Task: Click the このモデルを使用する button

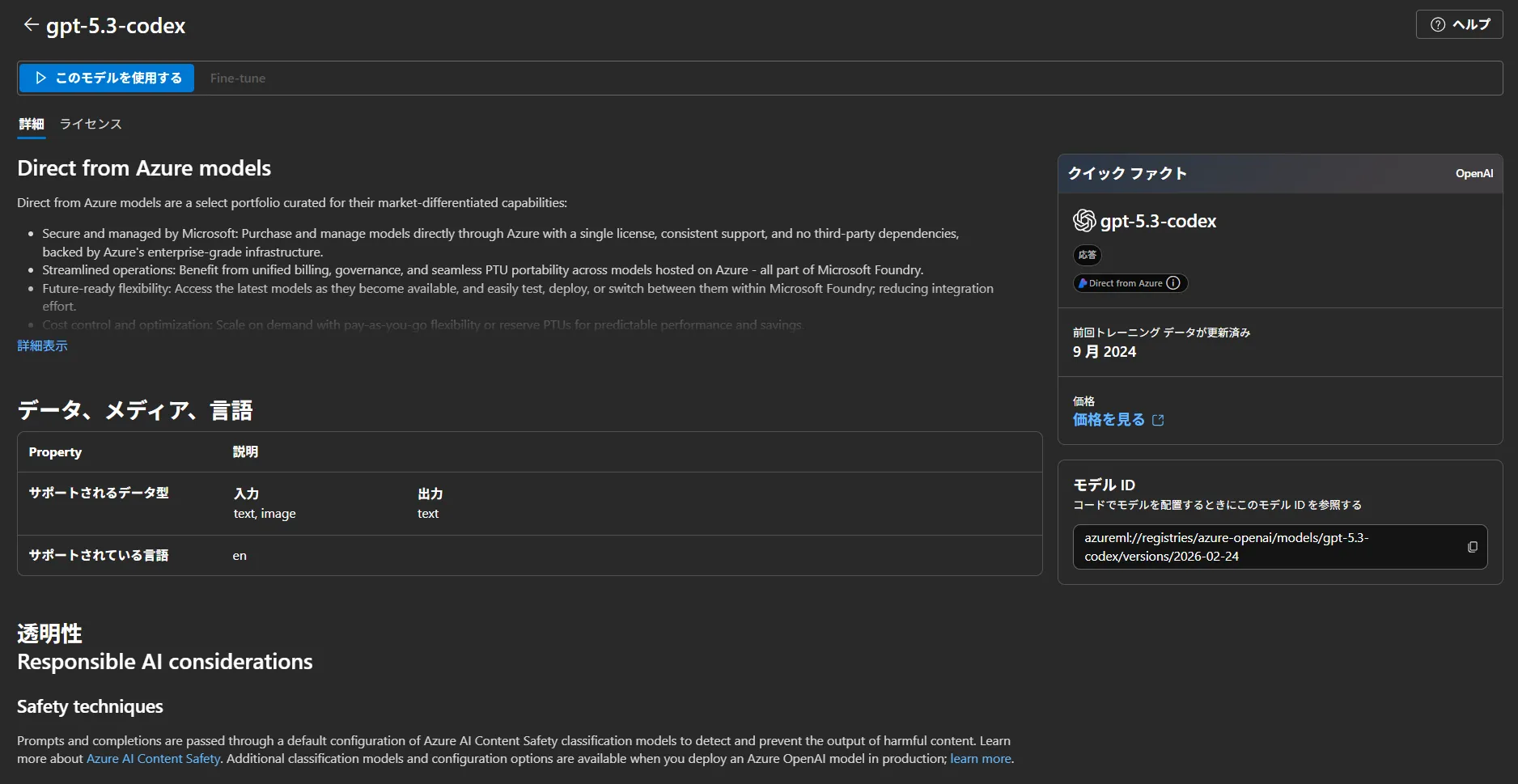Action: coord(107,78)
